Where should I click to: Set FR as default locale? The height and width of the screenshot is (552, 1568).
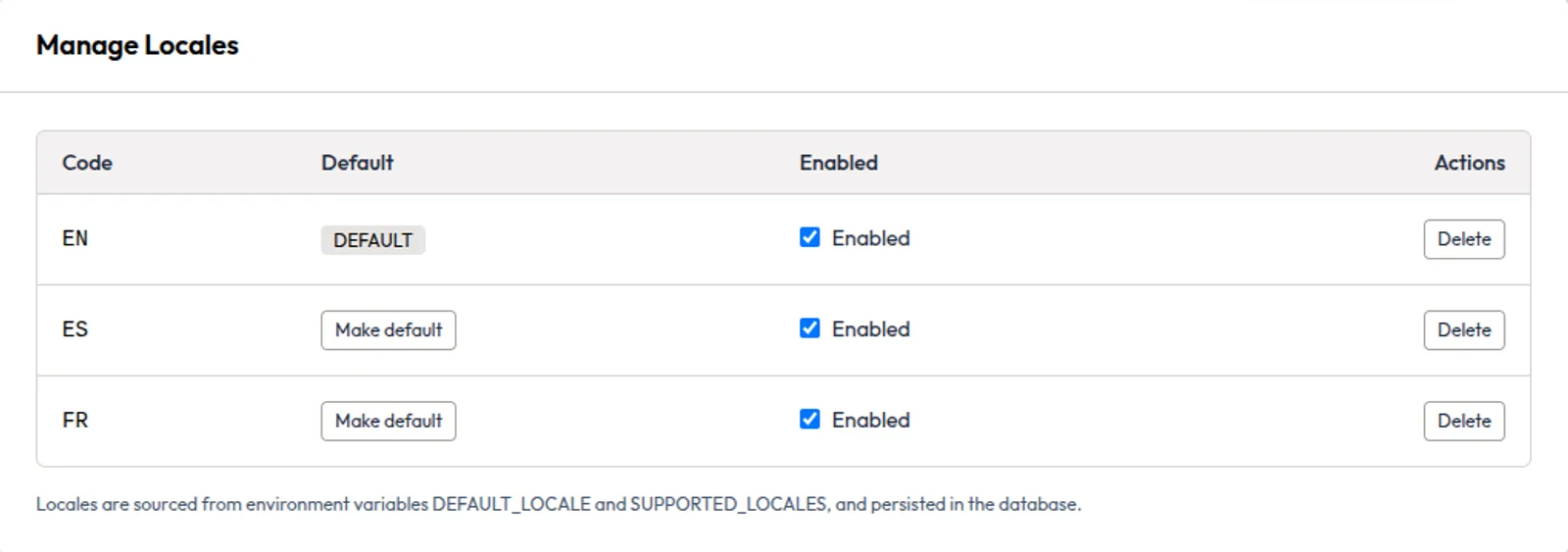(388, 421)
